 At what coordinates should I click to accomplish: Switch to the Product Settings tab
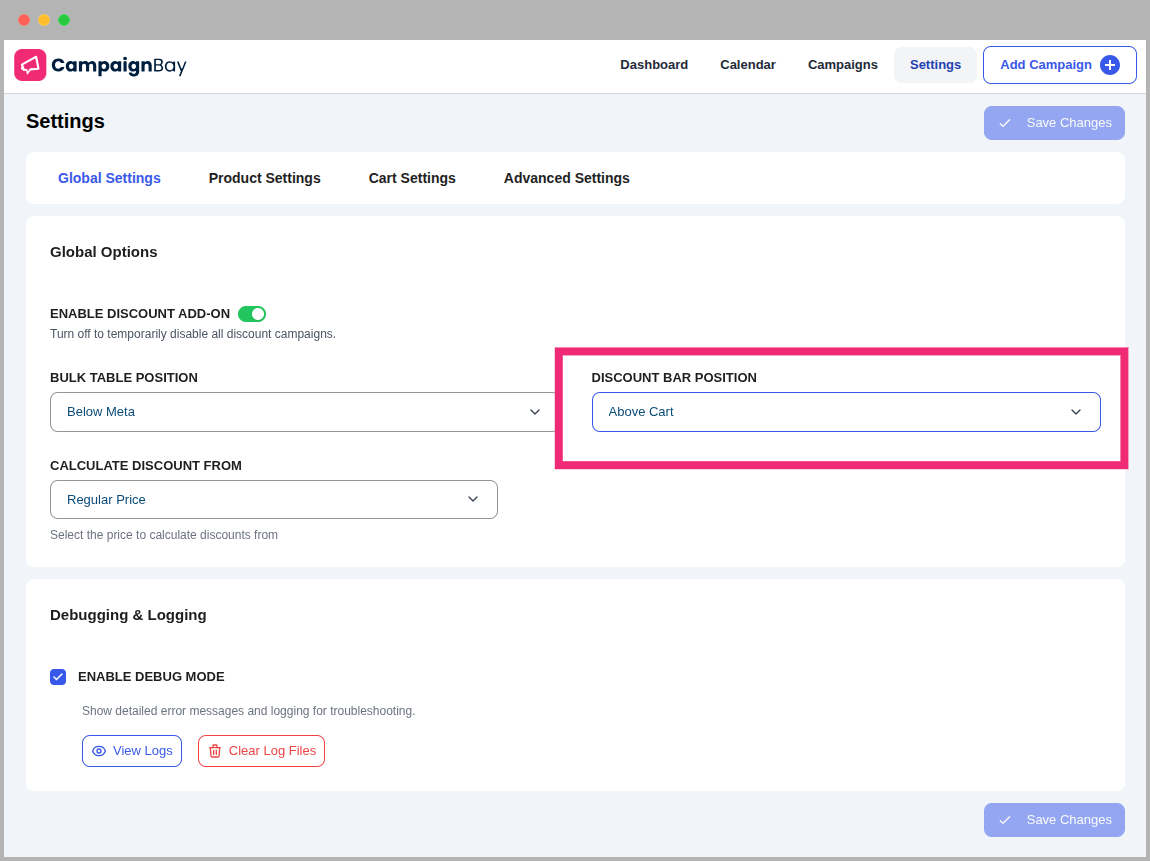pos(264,178)
